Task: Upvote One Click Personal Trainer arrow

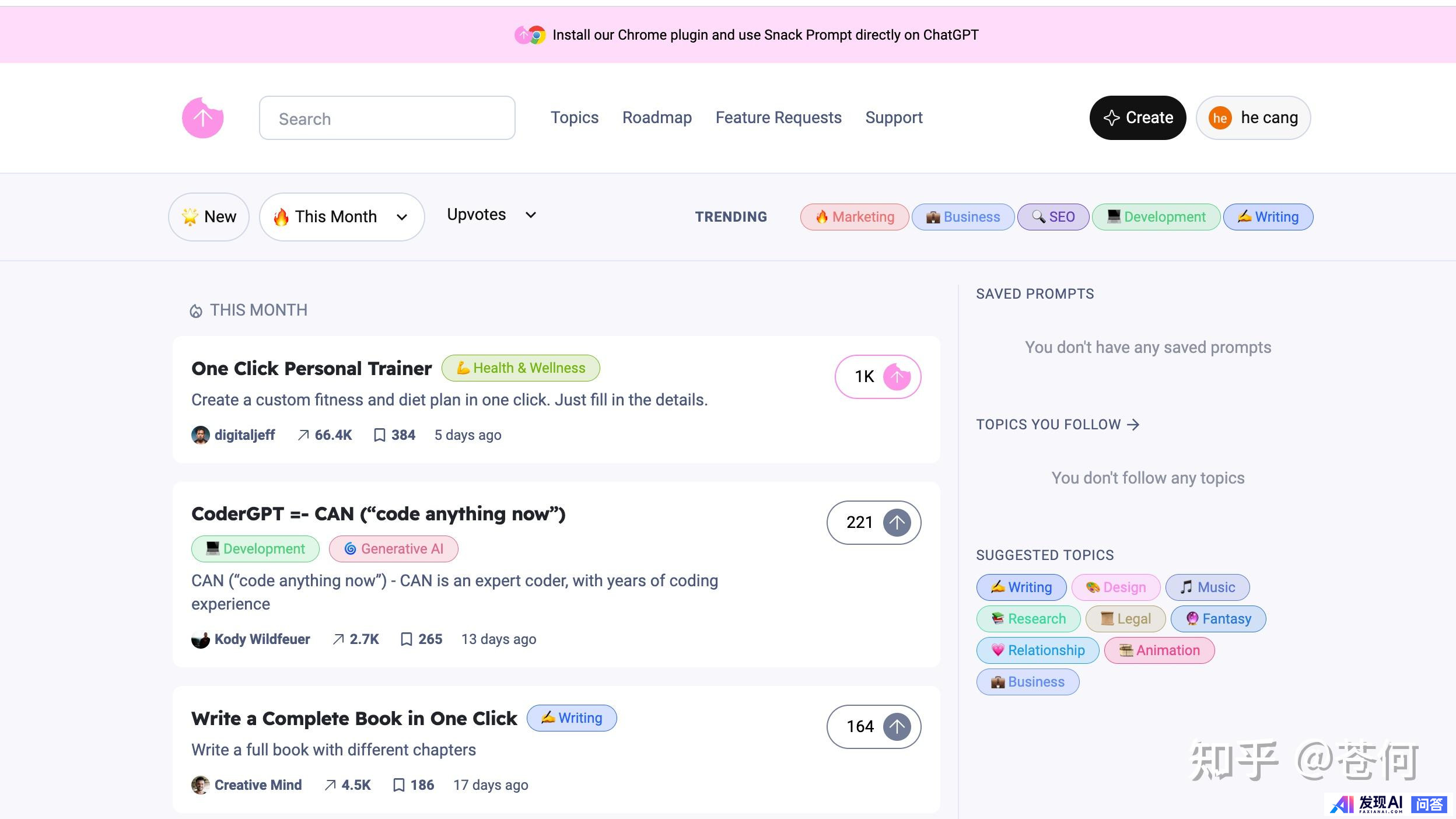Action: tap(897, 377)
